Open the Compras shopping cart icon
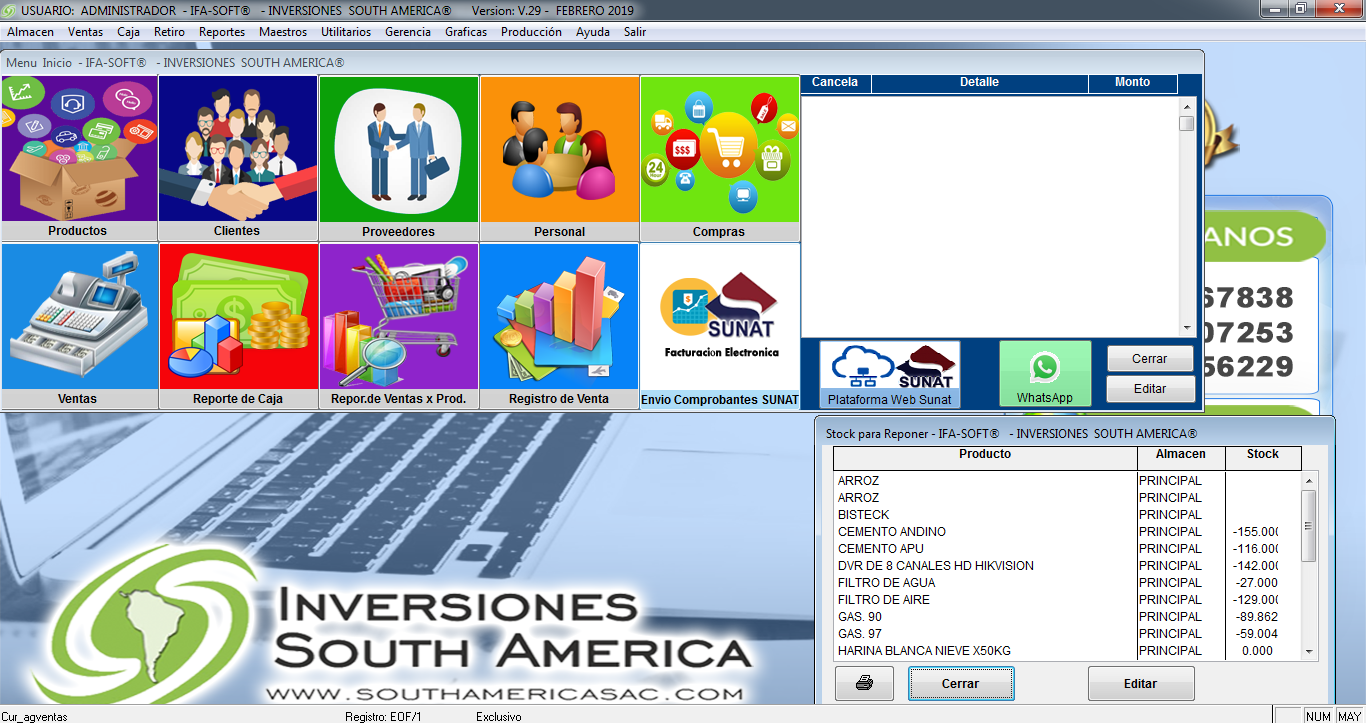This screenshot has height=723, width=1366. [x=719, y=150]
